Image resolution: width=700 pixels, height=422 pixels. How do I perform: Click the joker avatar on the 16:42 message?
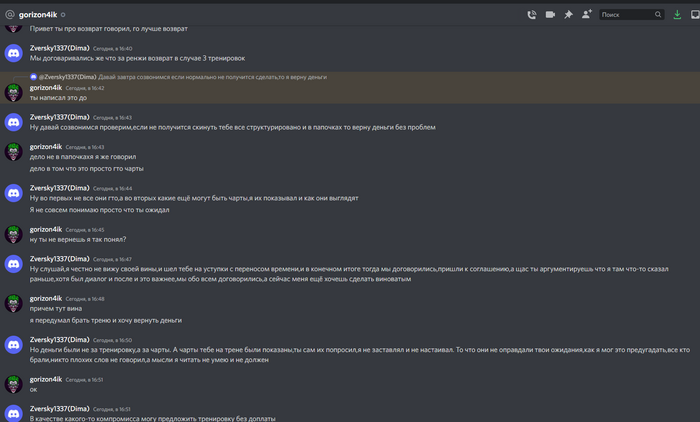[x=13, y=92]
